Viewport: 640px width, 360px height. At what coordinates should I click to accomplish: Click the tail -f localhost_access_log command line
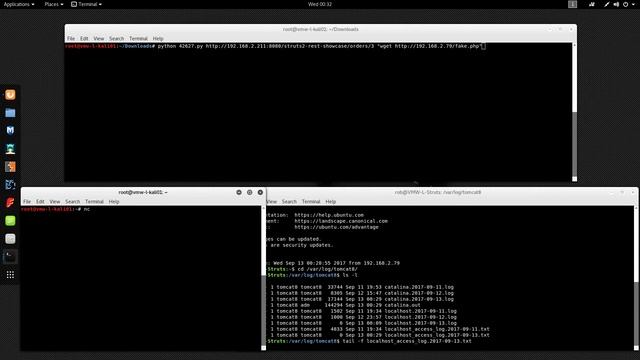(x=407, y=341)
